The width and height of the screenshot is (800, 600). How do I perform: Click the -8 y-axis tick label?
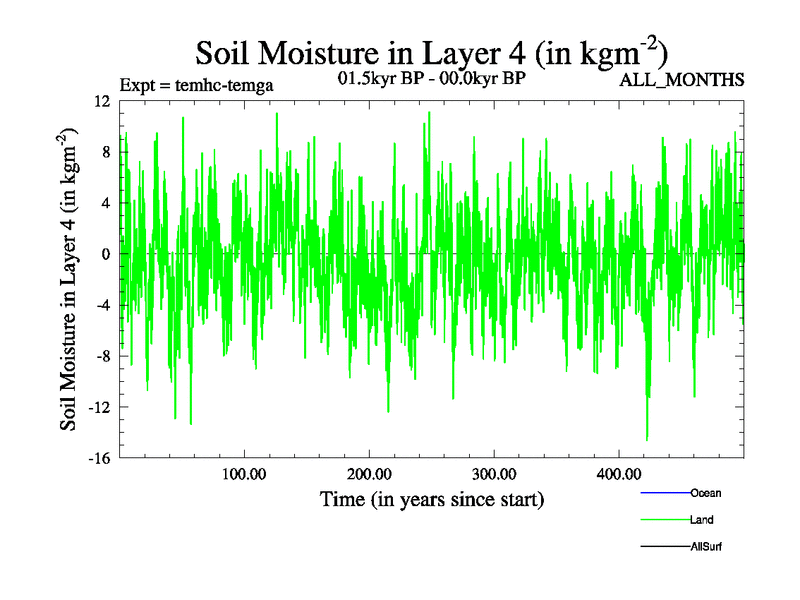click(101, 356)
